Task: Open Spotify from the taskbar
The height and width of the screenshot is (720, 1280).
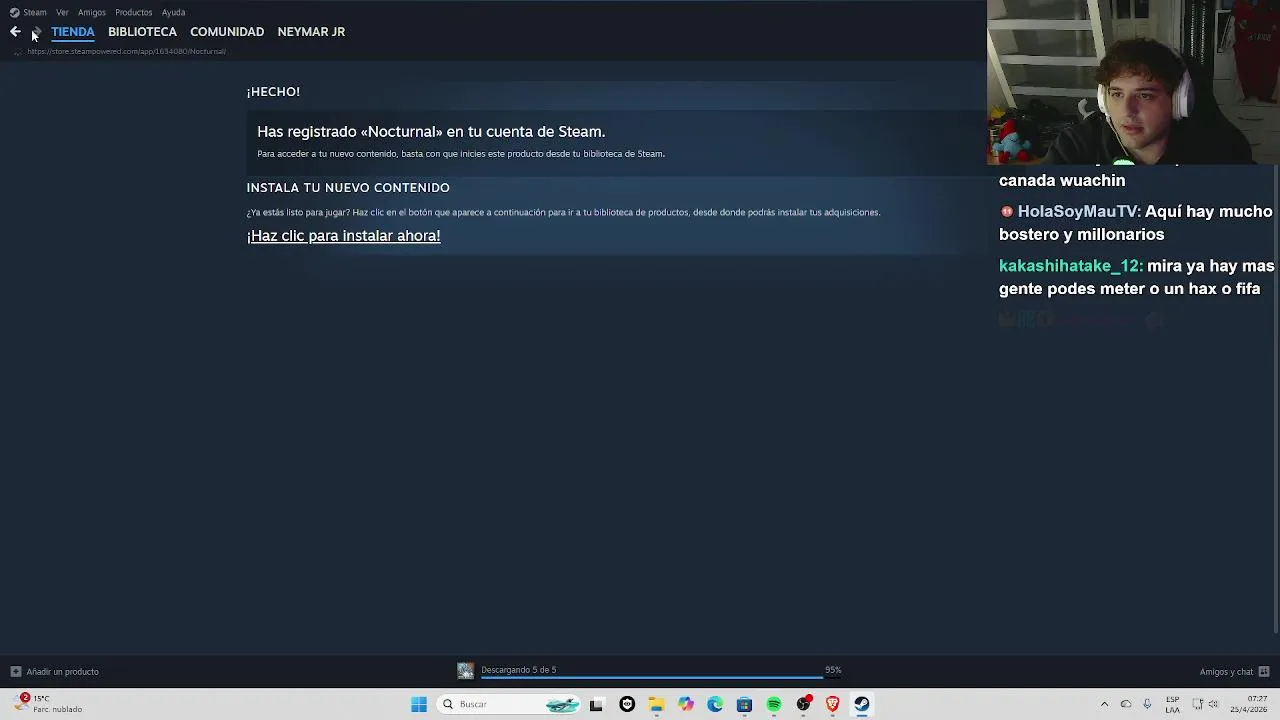Action: point(773,705)
